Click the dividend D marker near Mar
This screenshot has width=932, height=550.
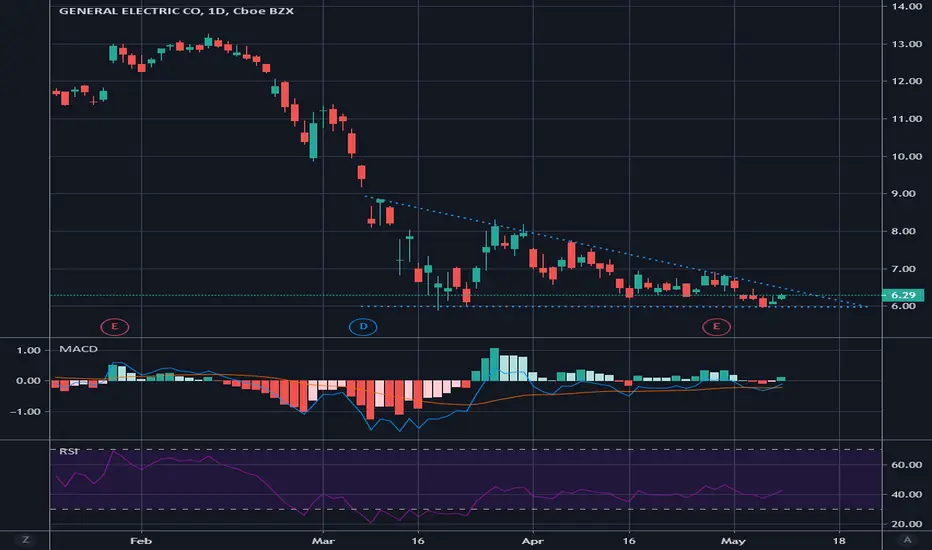(x=363, y=326)
